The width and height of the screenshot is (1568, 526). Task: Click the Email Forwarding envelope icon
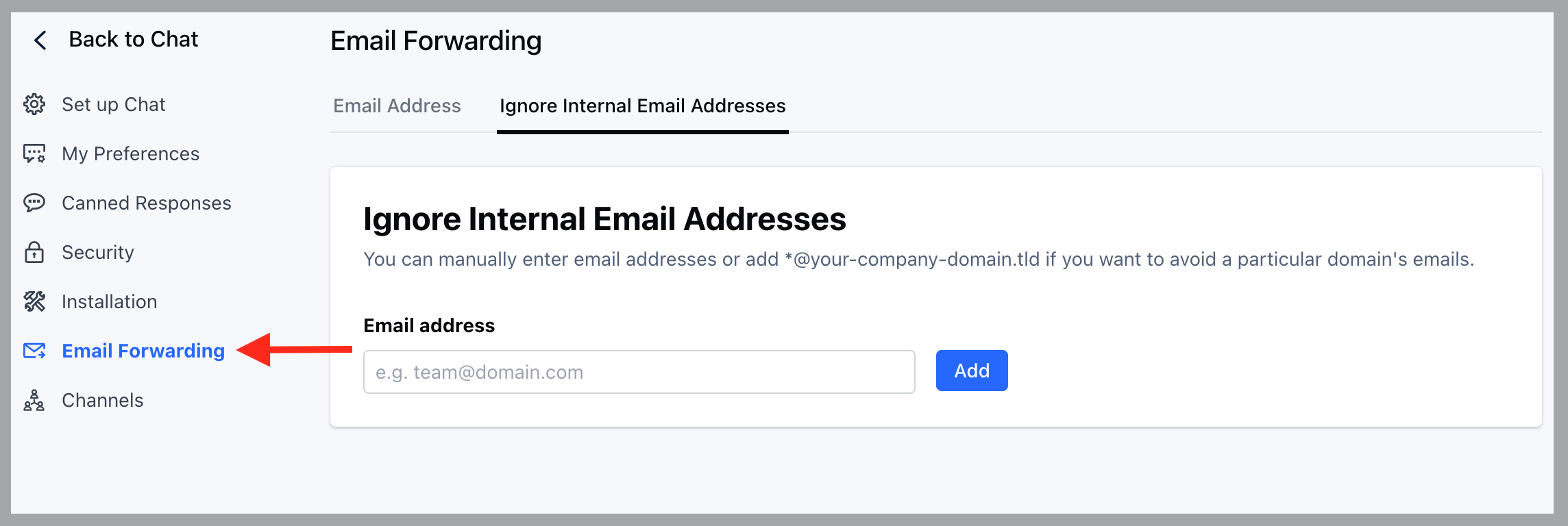pyautogui.click(x=34, y=351)
